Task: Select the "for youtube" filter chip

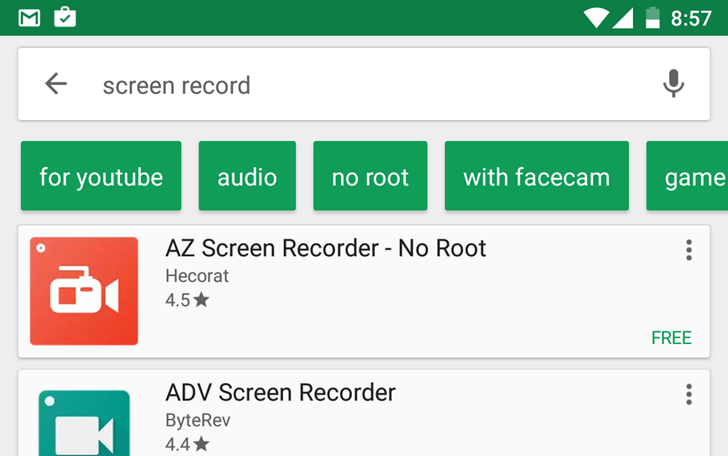Action: 101,176
